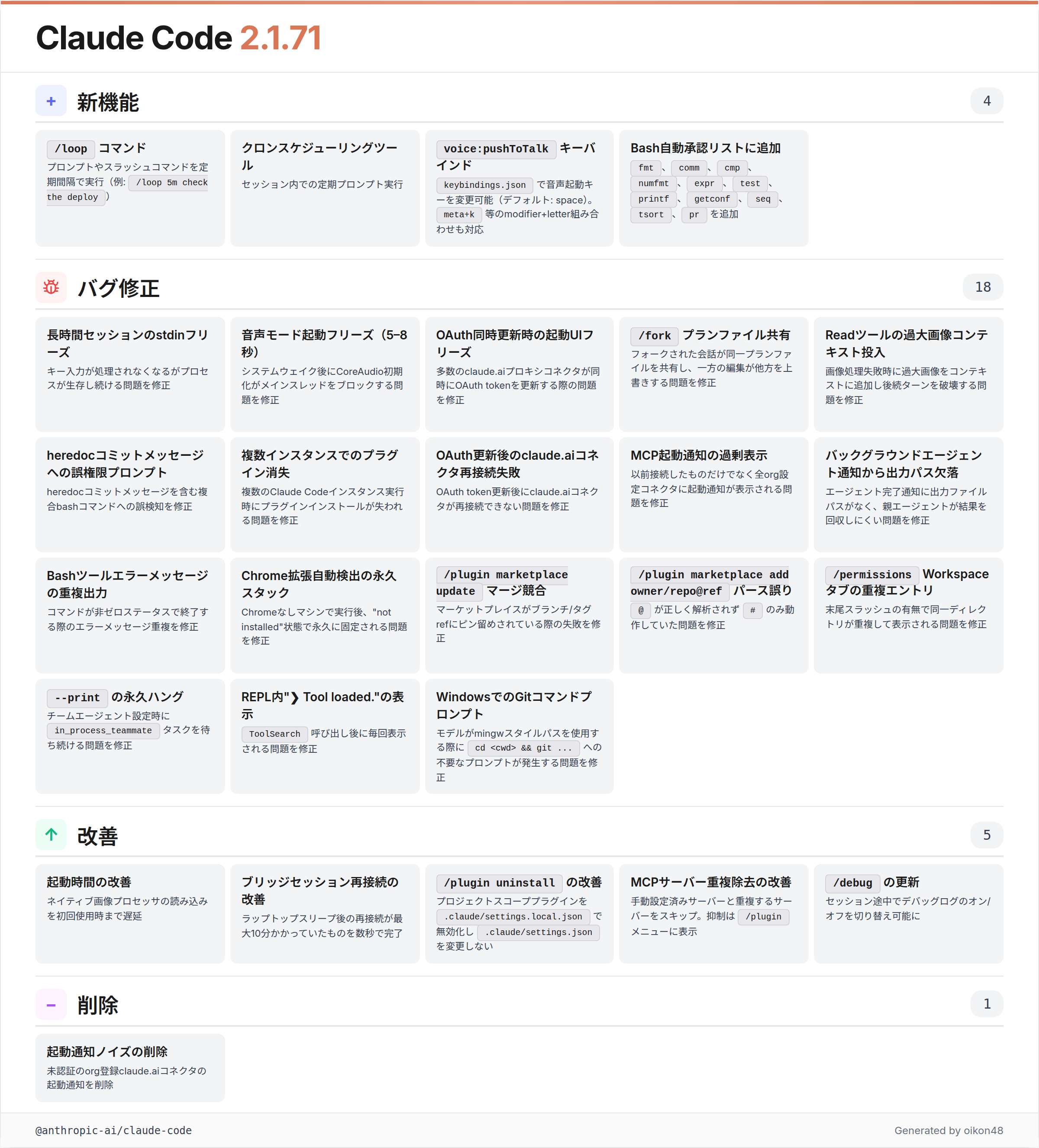
Task: Click the バックグラウンドエージェント通知から出力パス欠落 title
Action: click(903, 464)
